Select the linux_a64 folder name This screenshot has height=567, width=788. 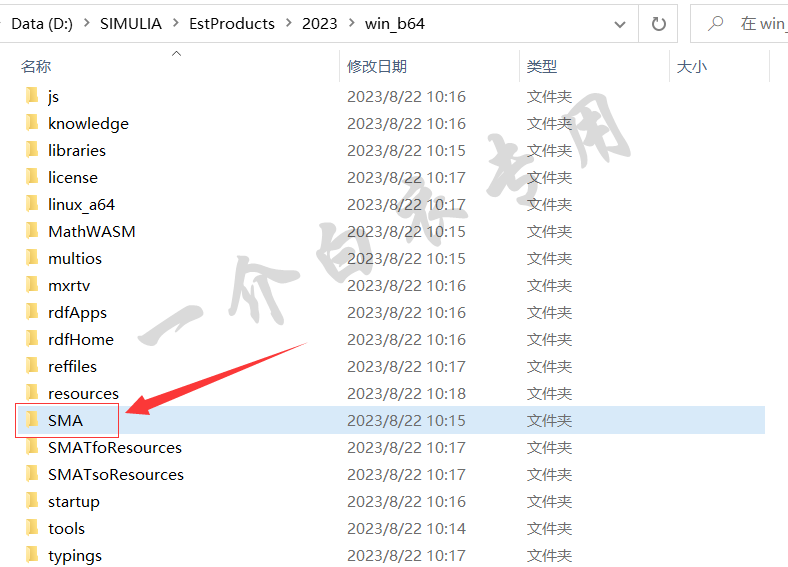81,205
